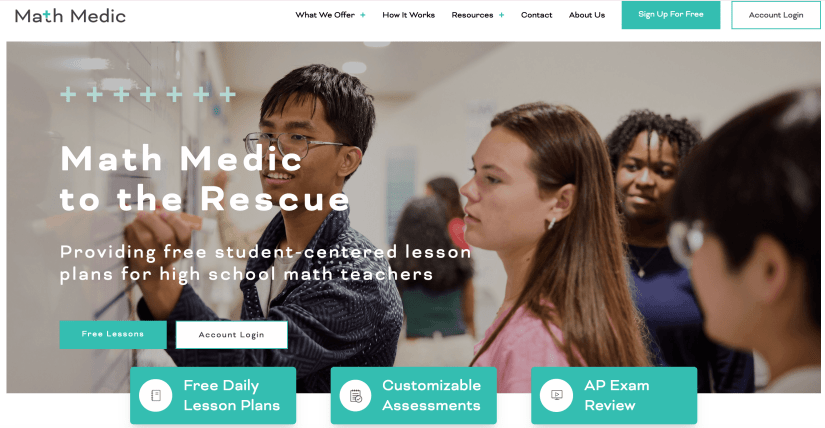
Task: Click Account Login in the top navigation
Action: [776, 15]
